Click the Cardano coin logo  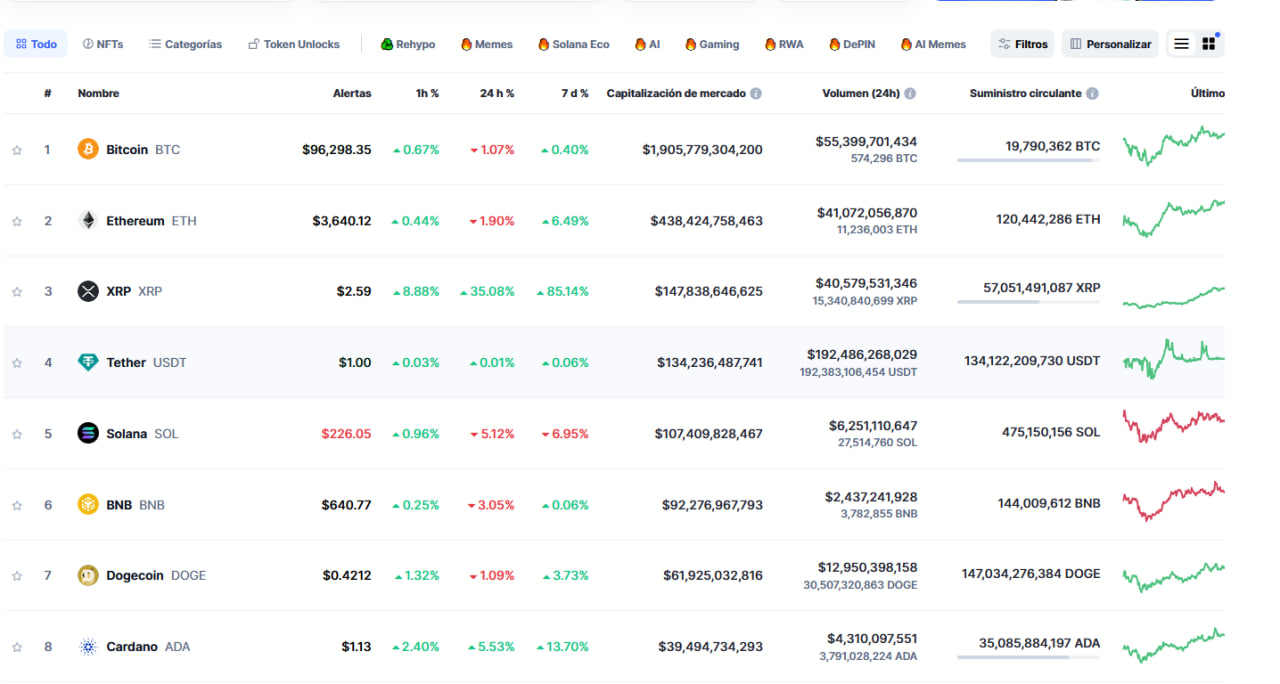(x=88, y=646)
